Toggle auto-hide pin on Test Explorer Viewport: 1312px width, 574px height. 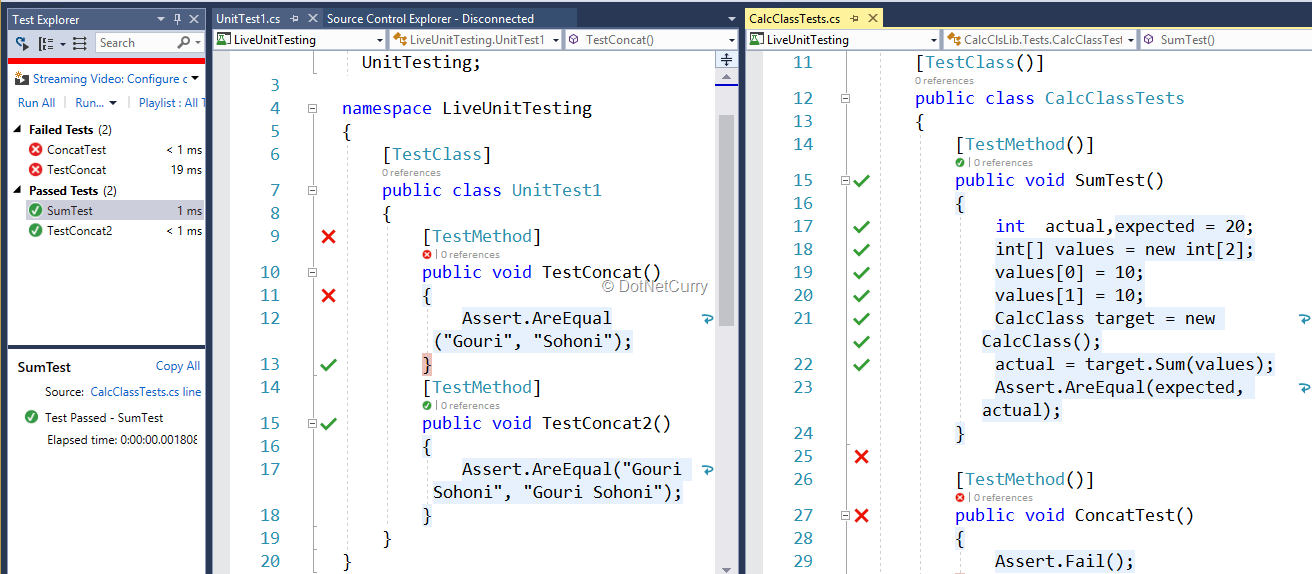click(178, 19)
